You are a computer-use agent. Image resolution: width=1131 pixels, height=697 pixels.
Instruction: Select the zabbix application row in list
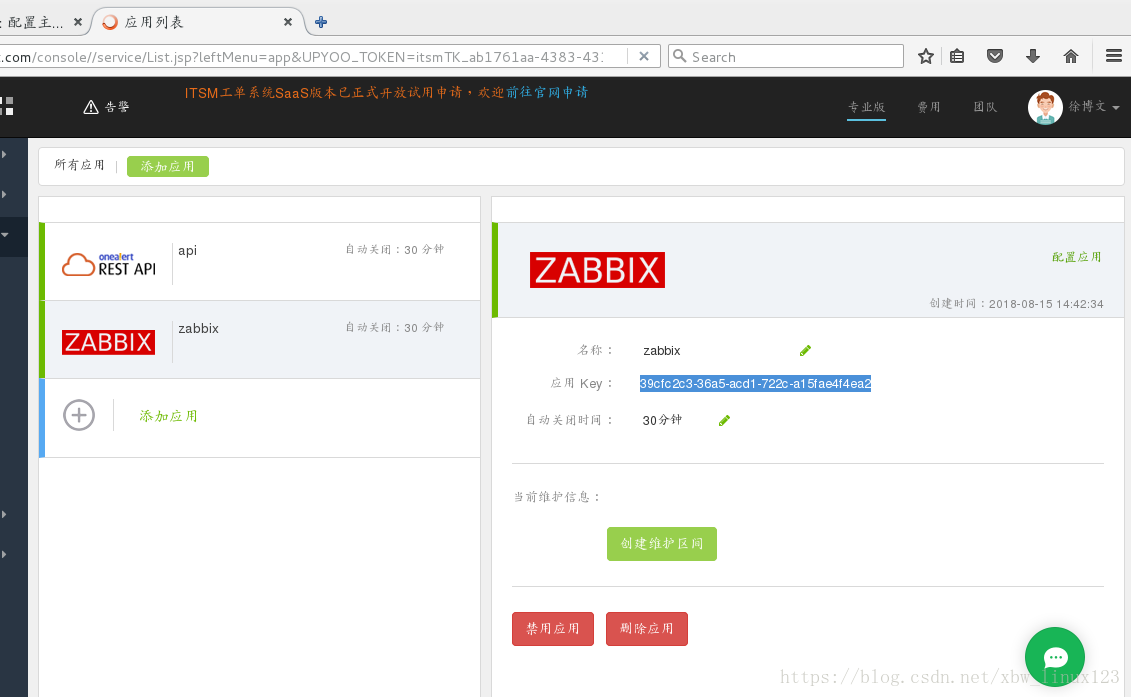[260, 339]
